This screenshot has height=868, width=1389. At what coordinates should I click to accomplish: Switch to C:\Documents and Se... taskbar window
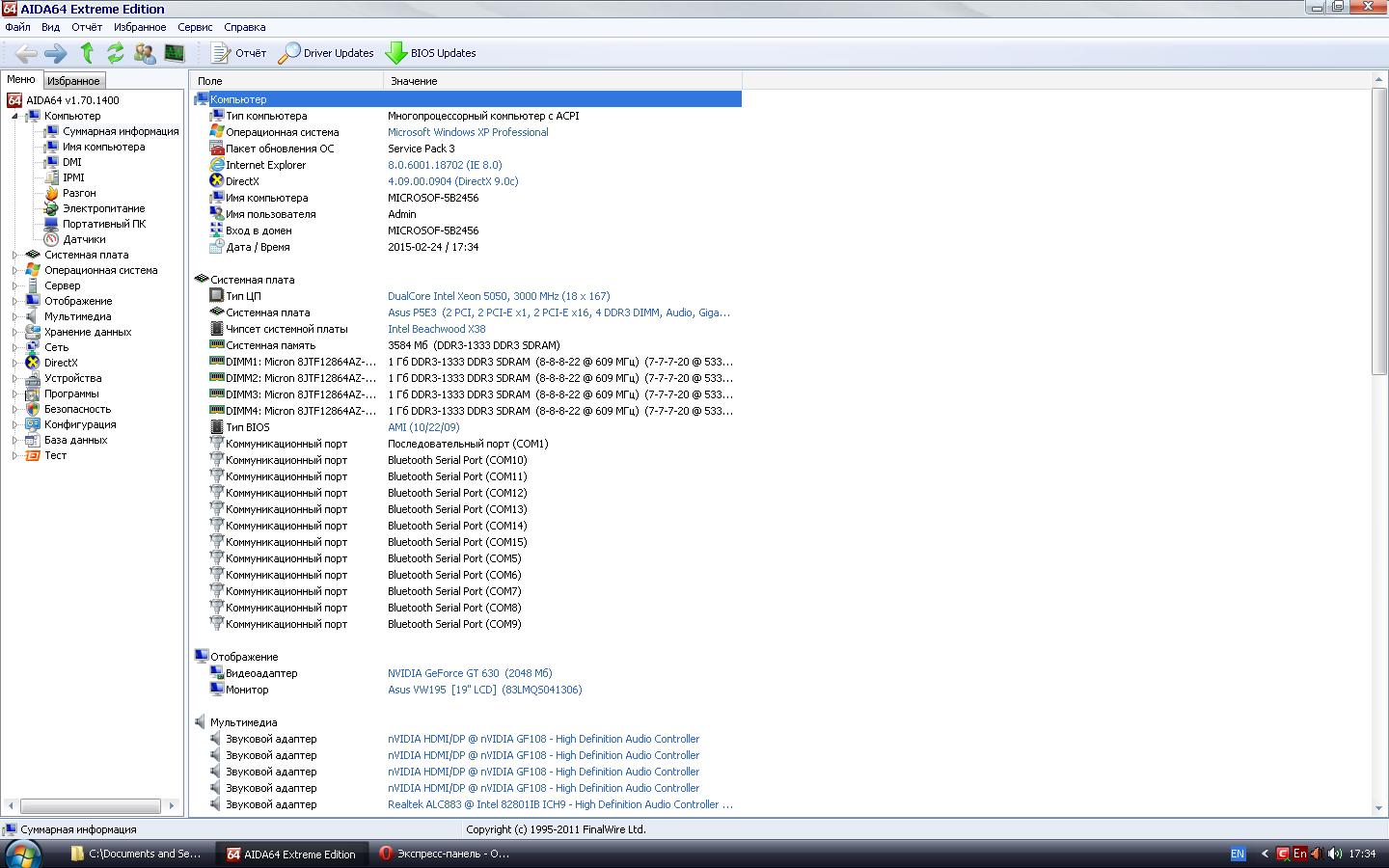point(135,854)
